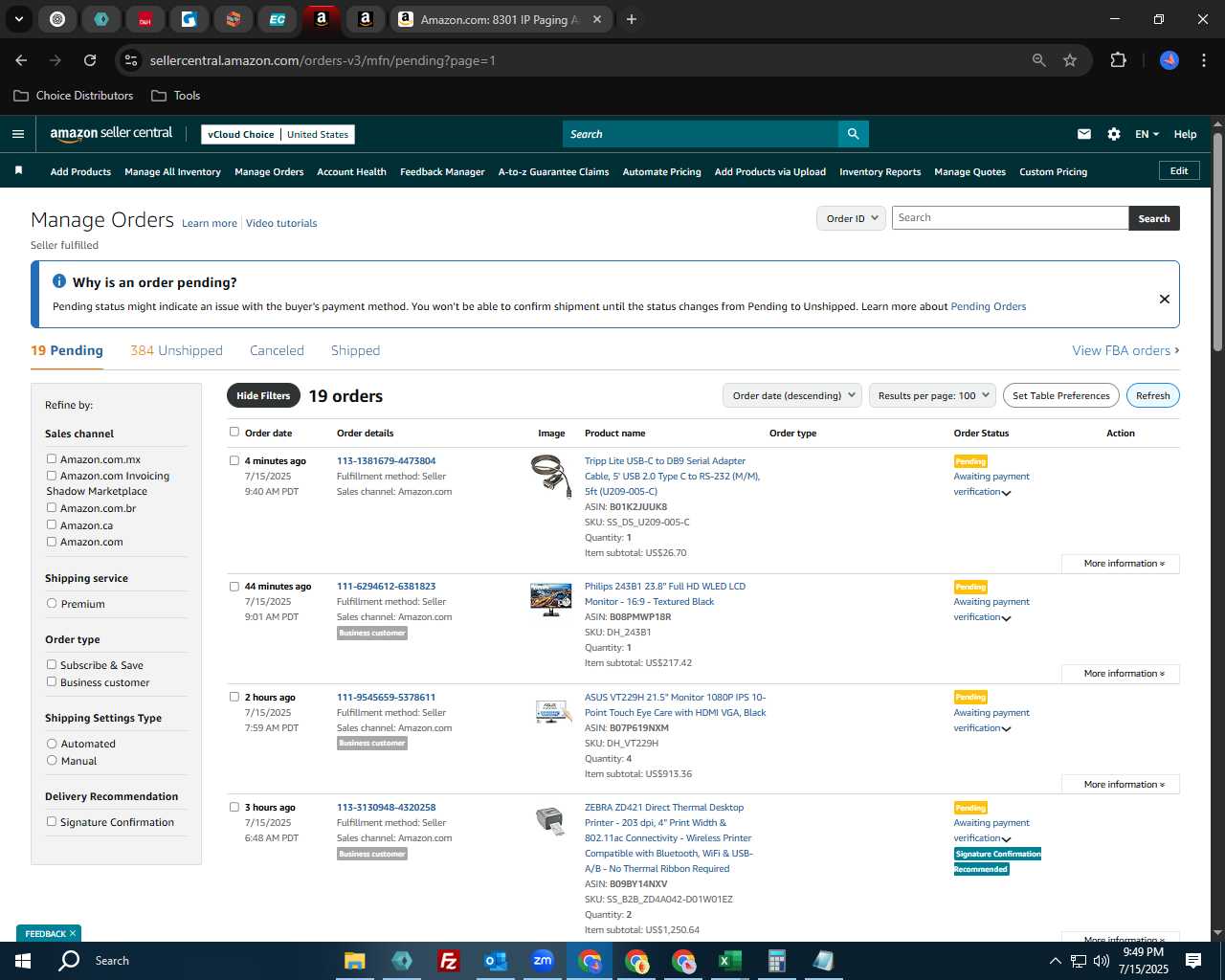This screenshot has height=980, width=1225.
Task: Bookmark this page with star icon
Action: pyautogui.click(x=1070, y=60)
